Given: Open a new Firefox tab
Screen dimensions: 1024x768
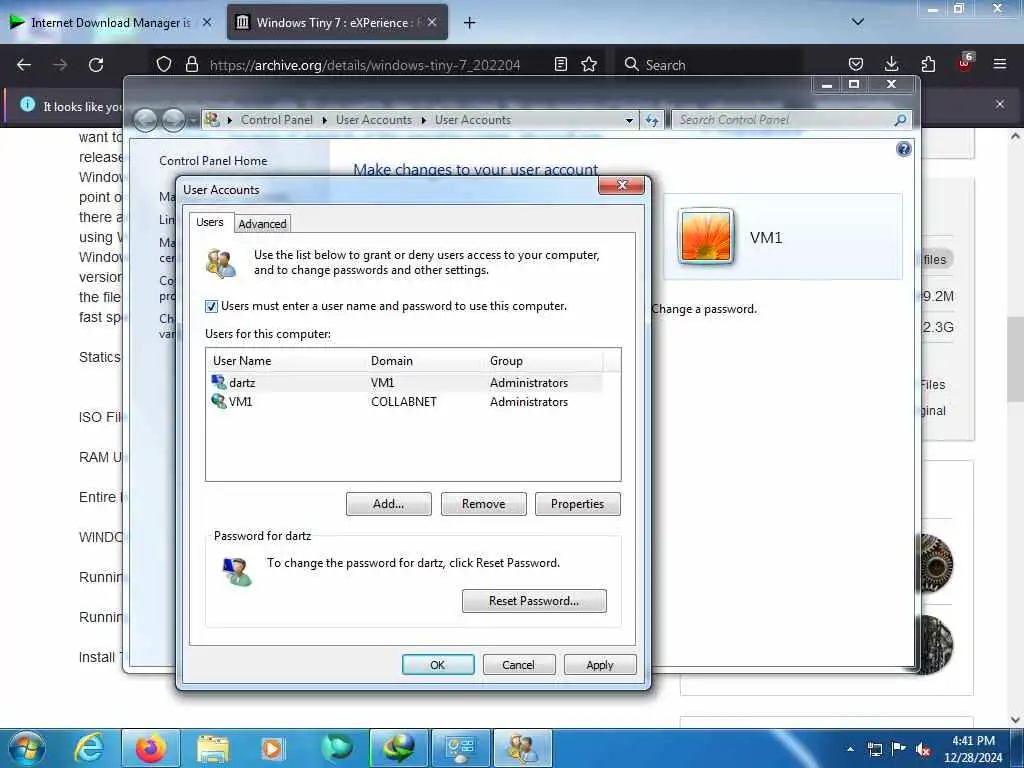Looking at the screenshot, I should point(469,23).
